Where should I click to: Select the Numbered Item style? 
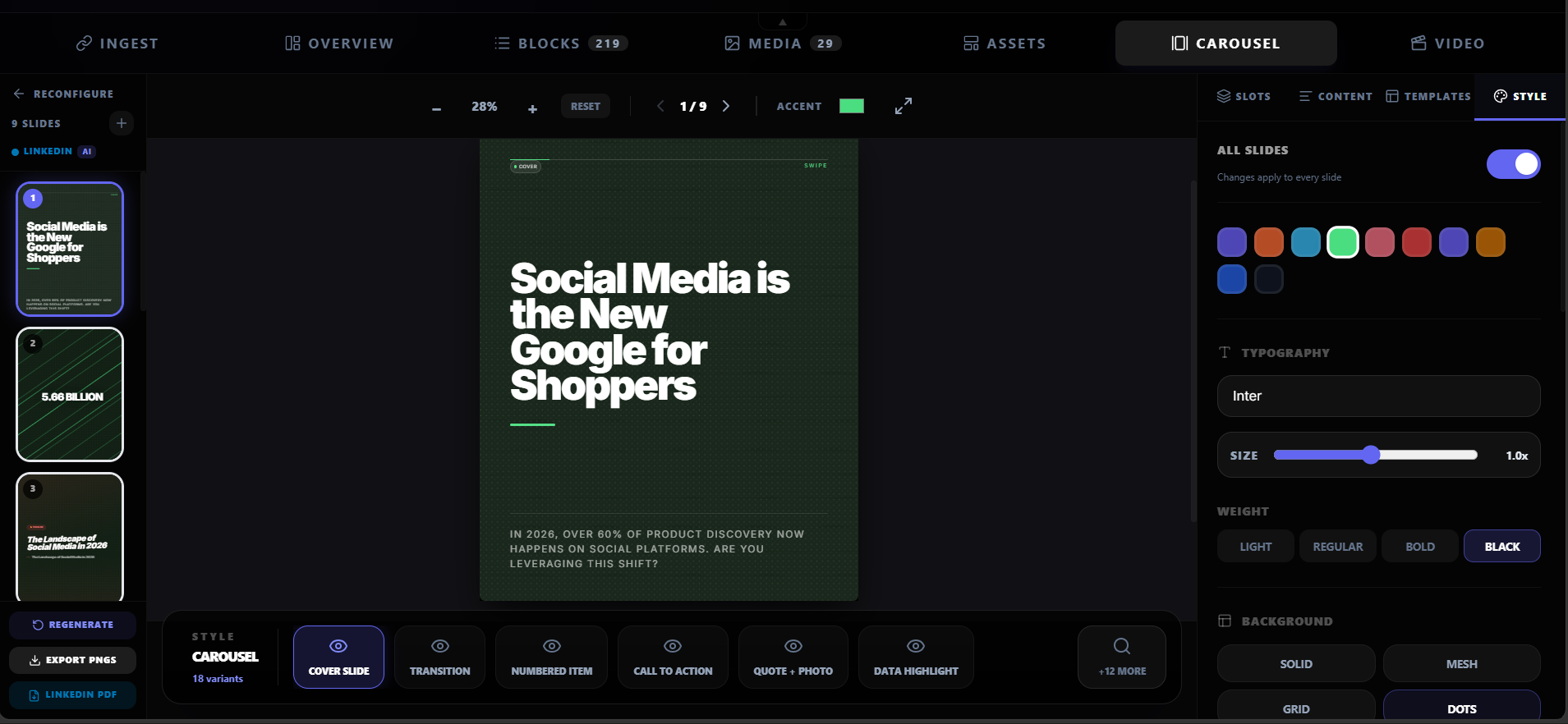[x=552, y=657]
